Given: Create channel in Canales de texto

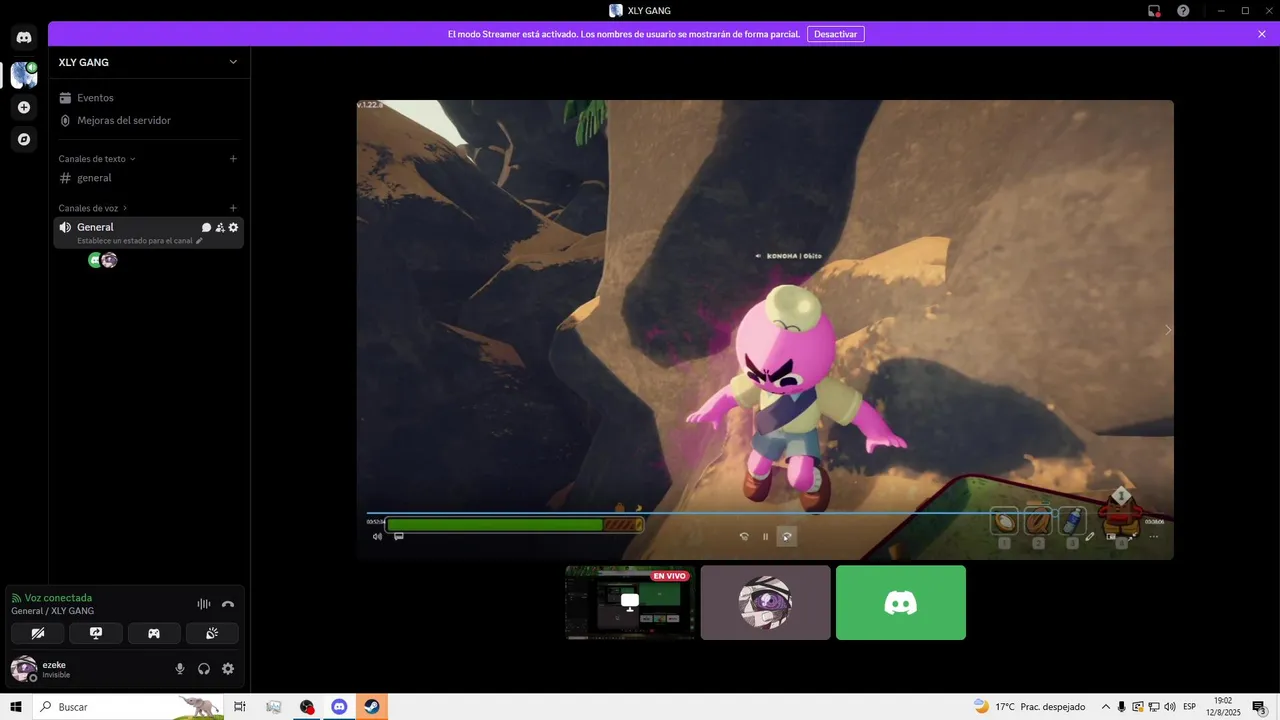Looking at the screenshot, I should (233, 159).
